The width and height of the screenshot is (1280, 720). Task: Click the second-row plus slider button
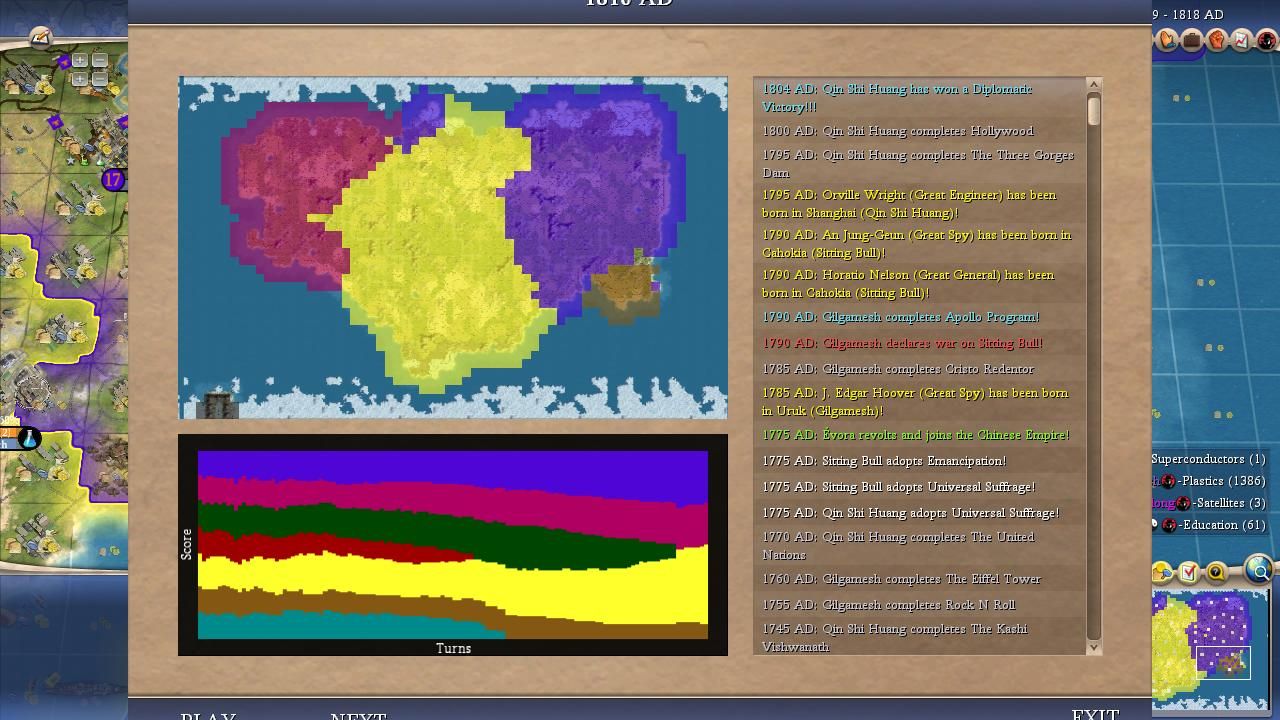tap(80, 79)
